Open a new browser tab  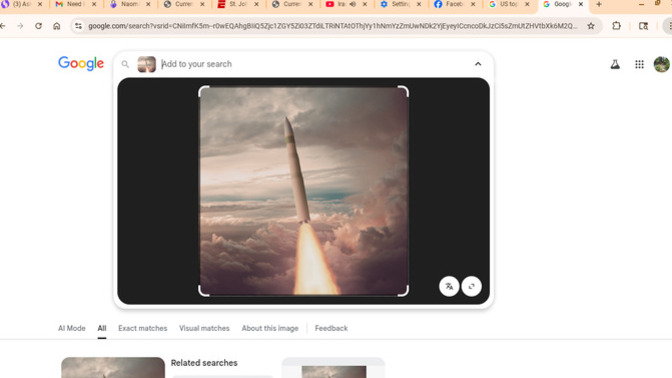[x=599, y=4]
